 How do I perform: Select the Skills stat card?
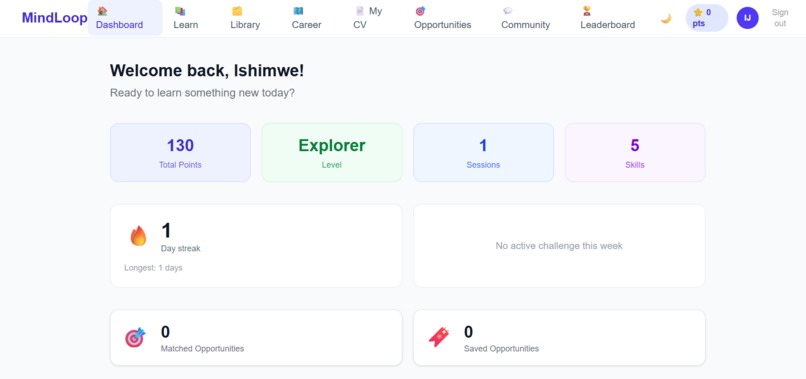635,152
